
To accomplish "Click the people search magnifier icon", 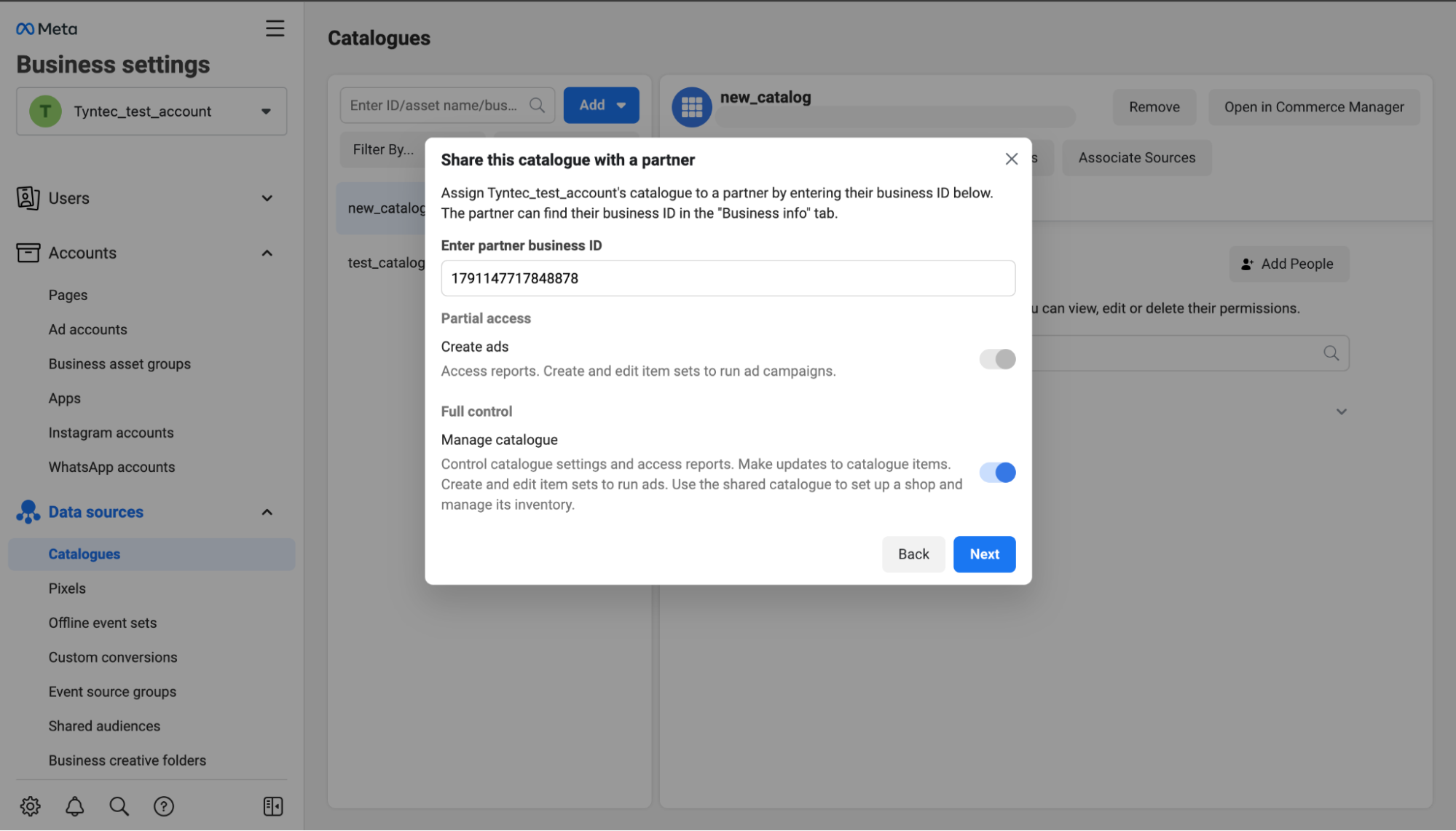I will (x=1331, y=353).
